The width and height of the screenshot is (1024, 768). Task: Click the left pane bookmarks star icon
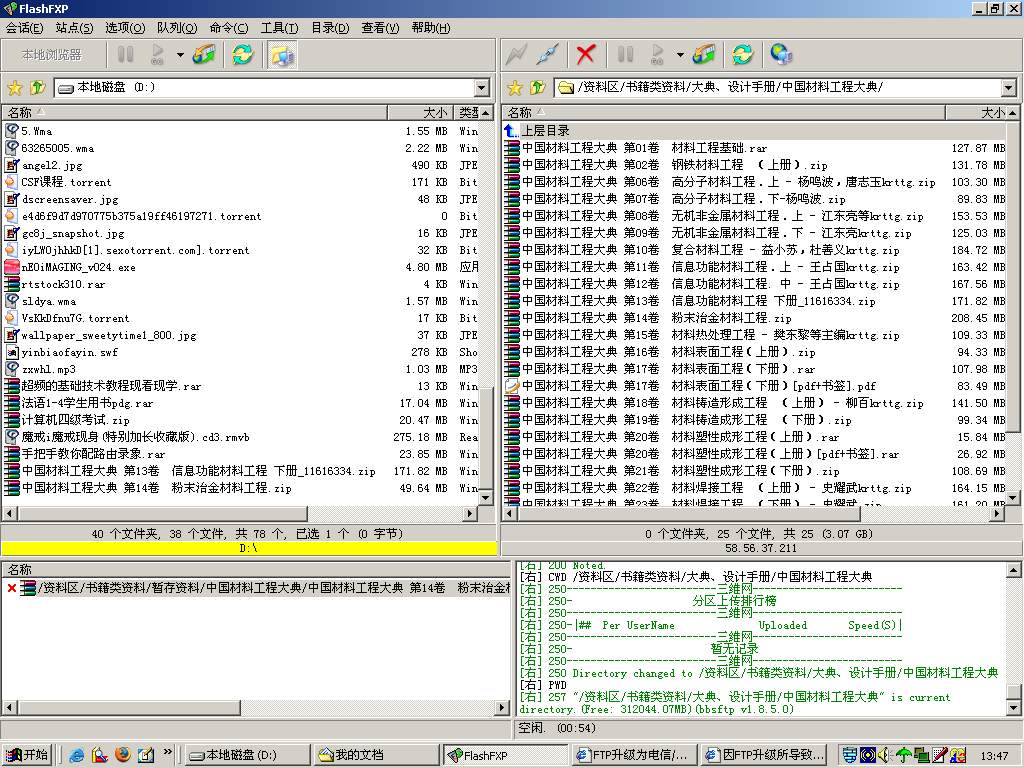pos(14,88)
